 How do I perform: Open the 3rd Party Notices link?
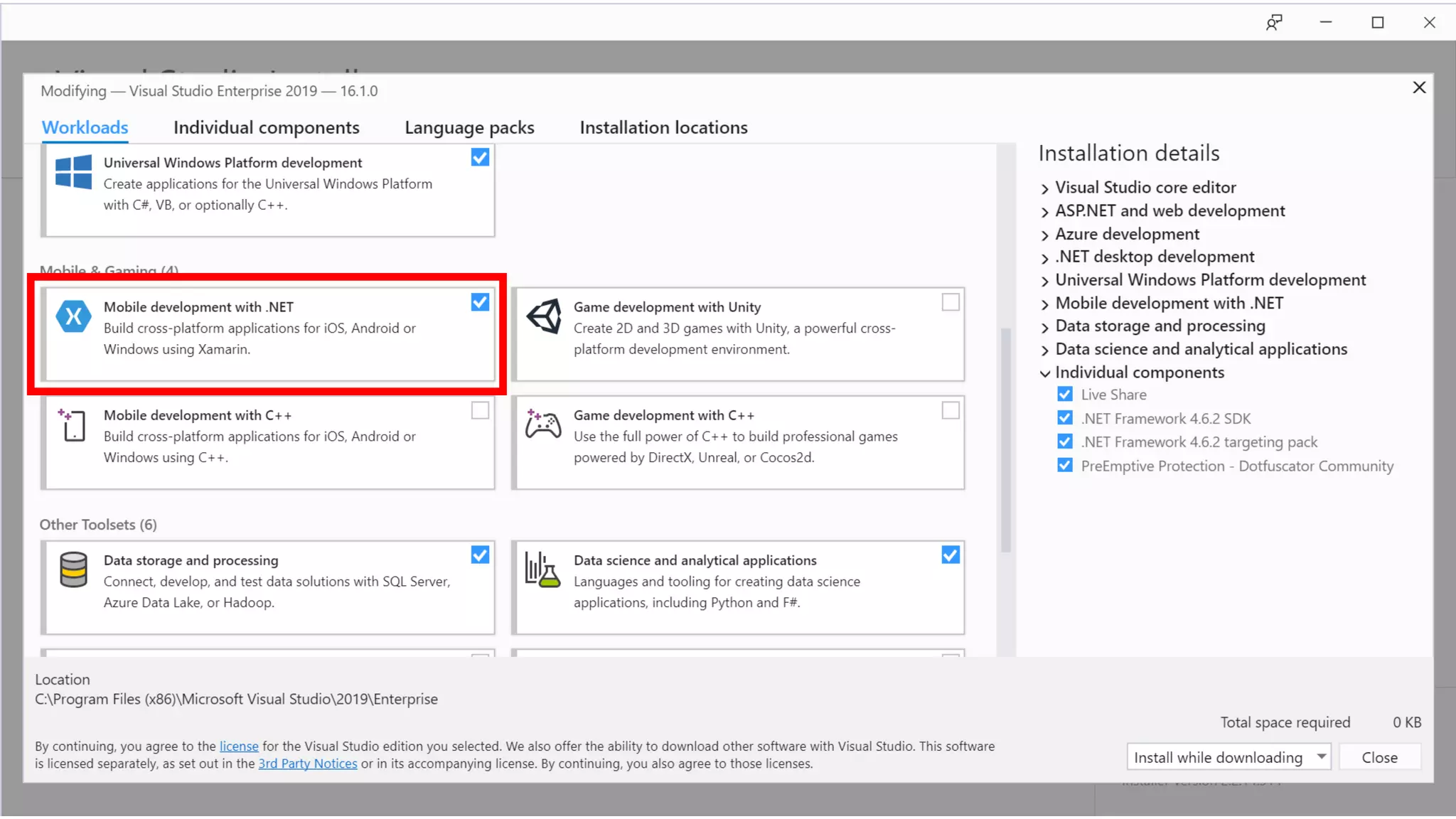(307, 764)
